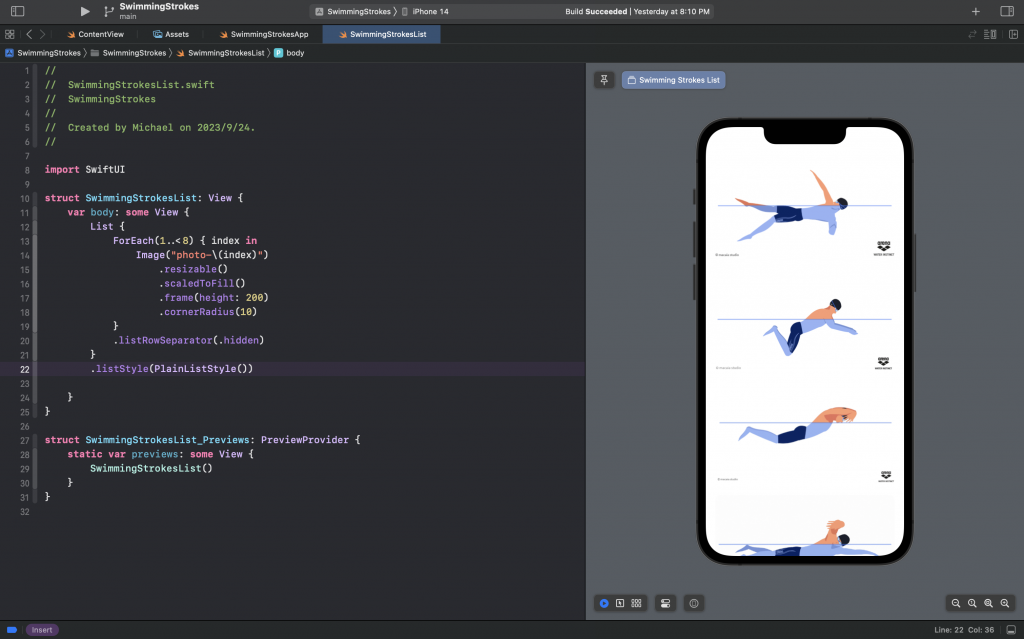Click the .listStyle(PlainListStyle()) line
Viewport: 1024px width, 639px height.
tap(172, 369)
